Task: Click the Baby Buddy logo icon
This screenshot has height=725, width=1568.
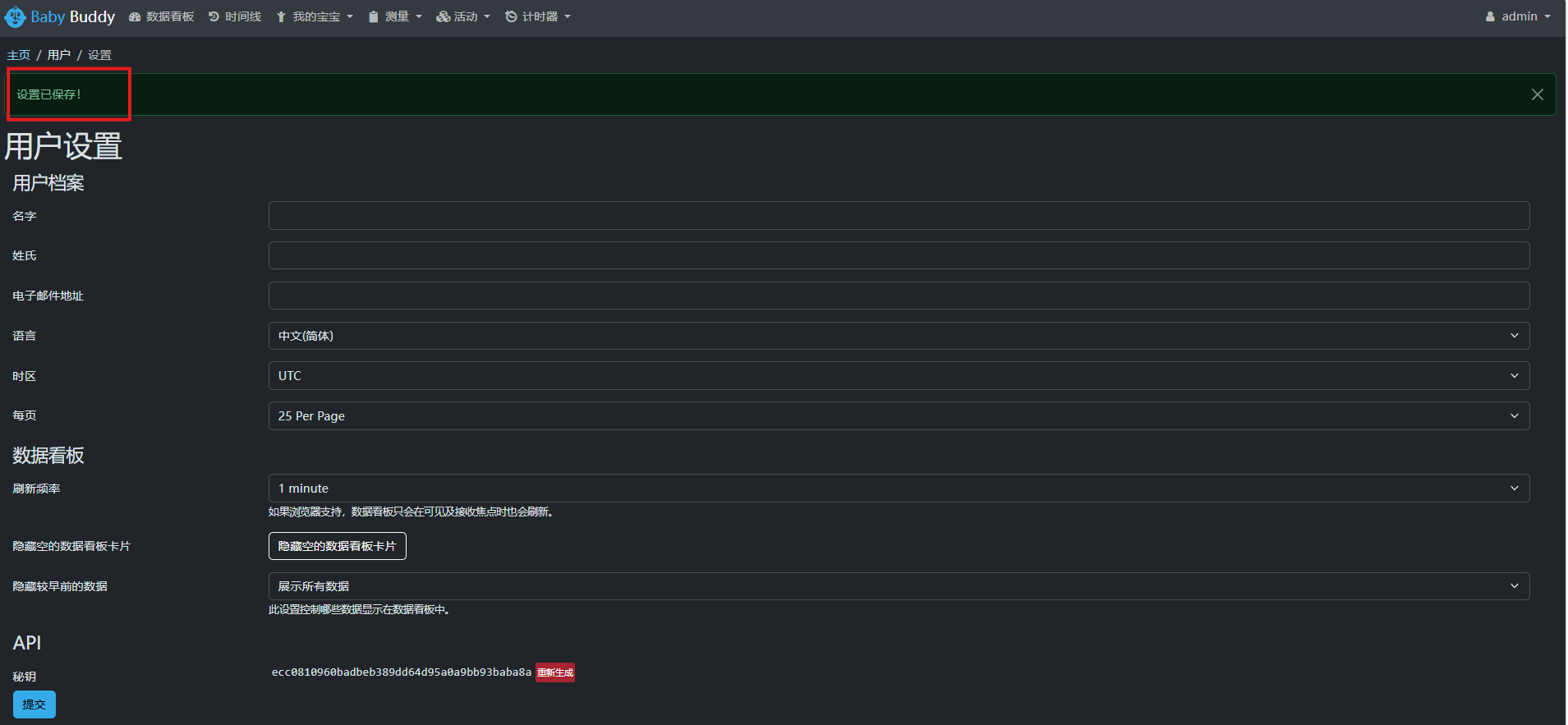Action: [x=15, y=16]
